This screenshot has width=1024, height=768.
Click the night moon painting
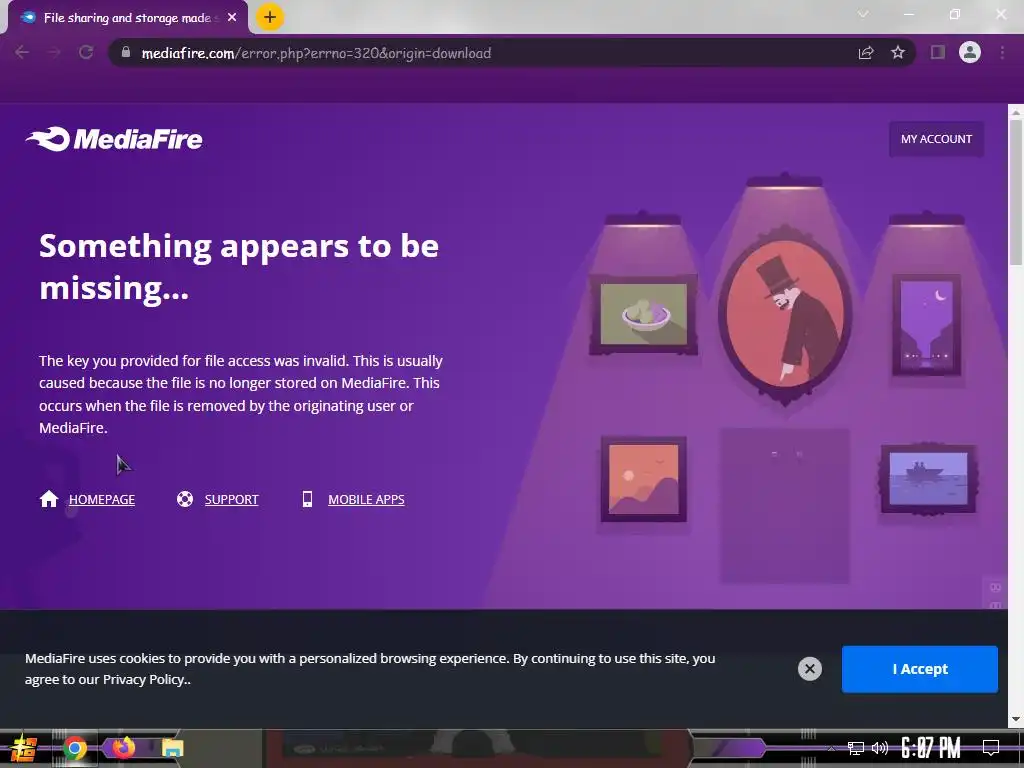tap(927, 326)
